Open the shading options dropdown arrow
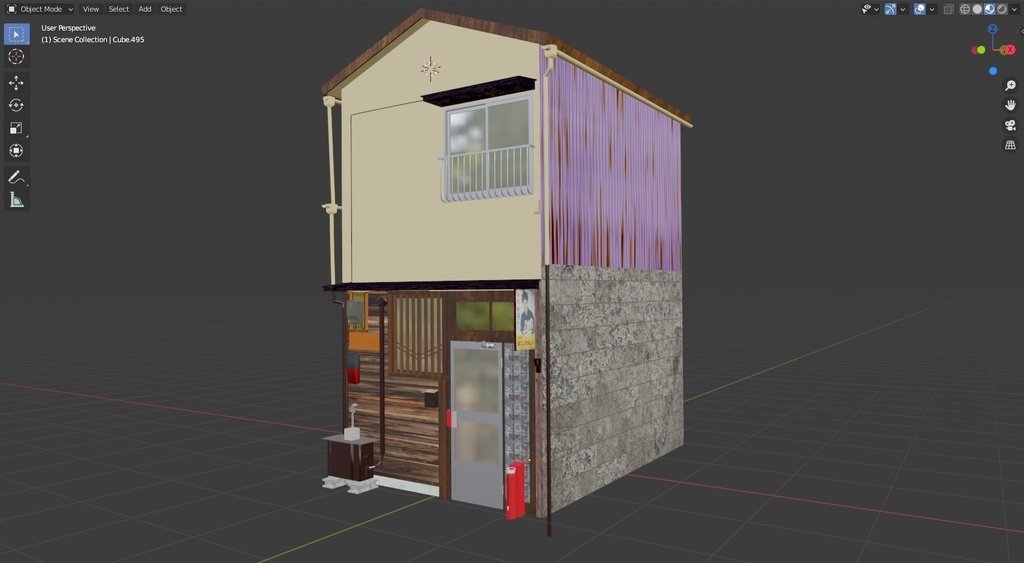Screen dimensions: 1024x563 pyautogui.click(x=1014, y=9)
